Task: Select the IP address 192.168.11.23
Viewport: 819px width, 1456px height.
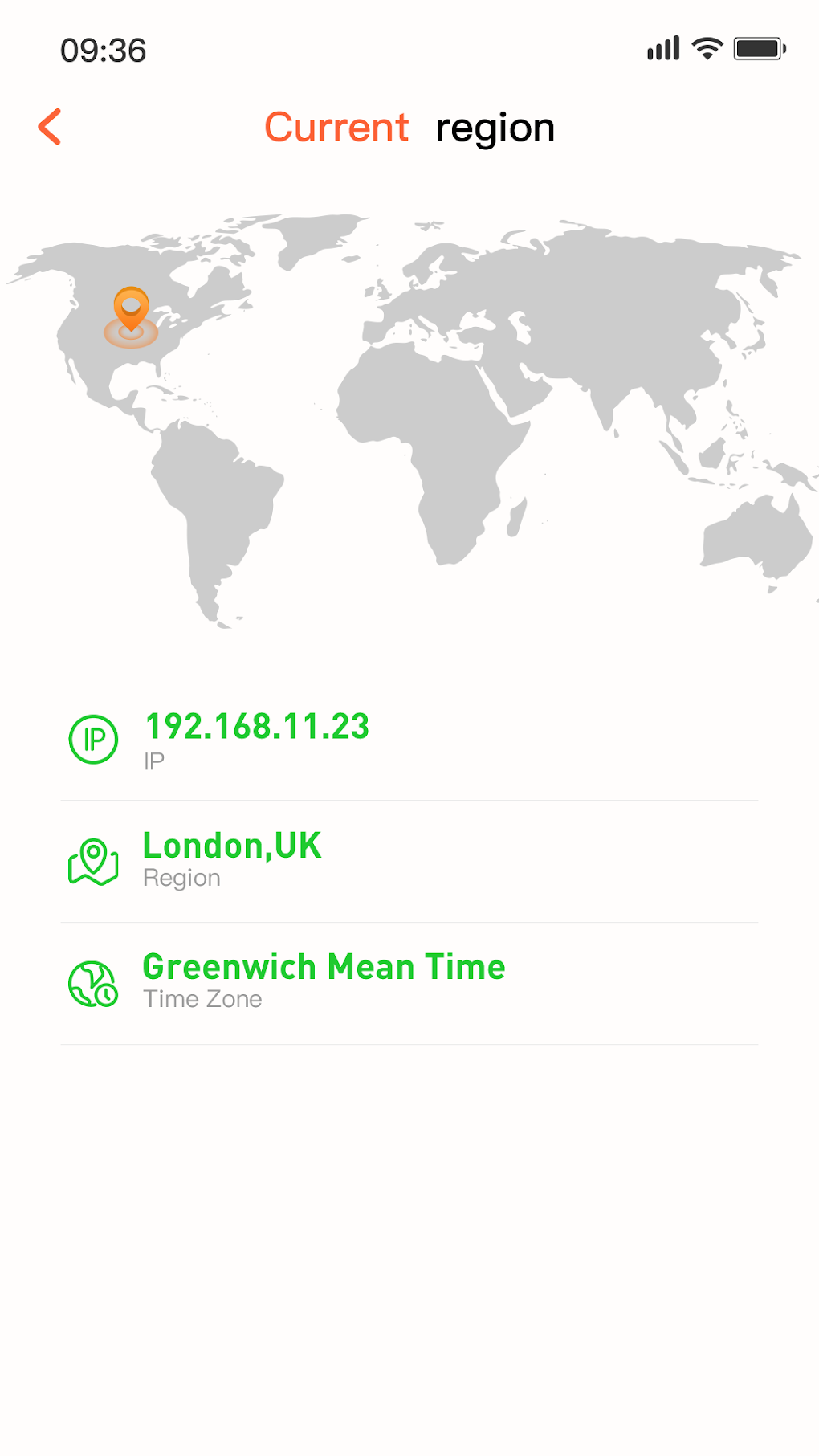Action: tap(257, 727)
